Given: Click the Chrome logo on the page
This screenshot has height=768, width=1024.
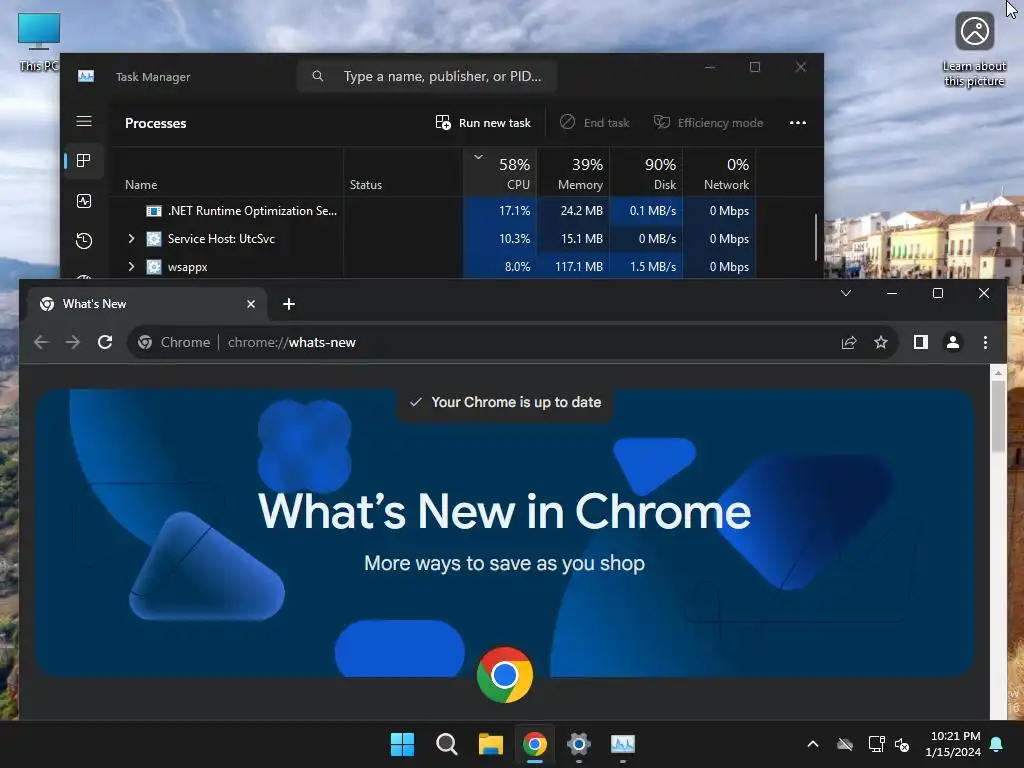Looking at the screenshot, I should (x=505, y=675).
